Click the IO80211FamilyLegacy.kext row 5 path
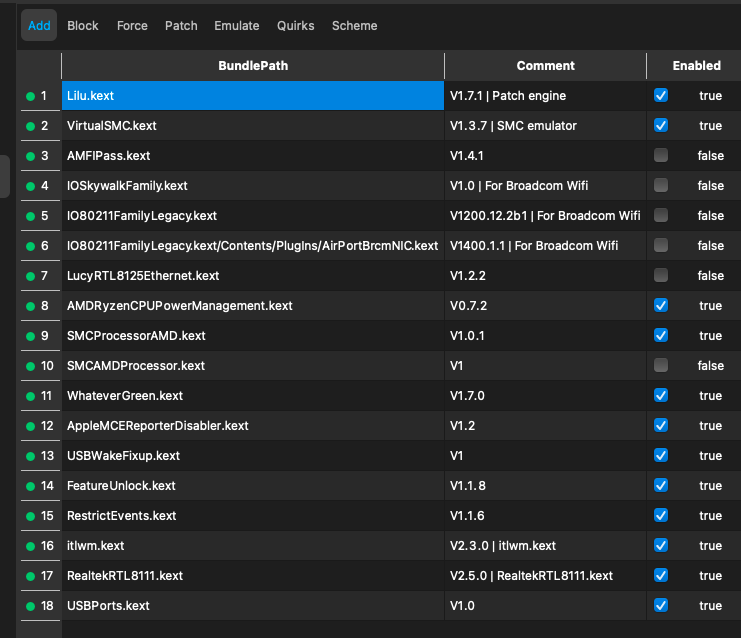 [x=253, y=216]
